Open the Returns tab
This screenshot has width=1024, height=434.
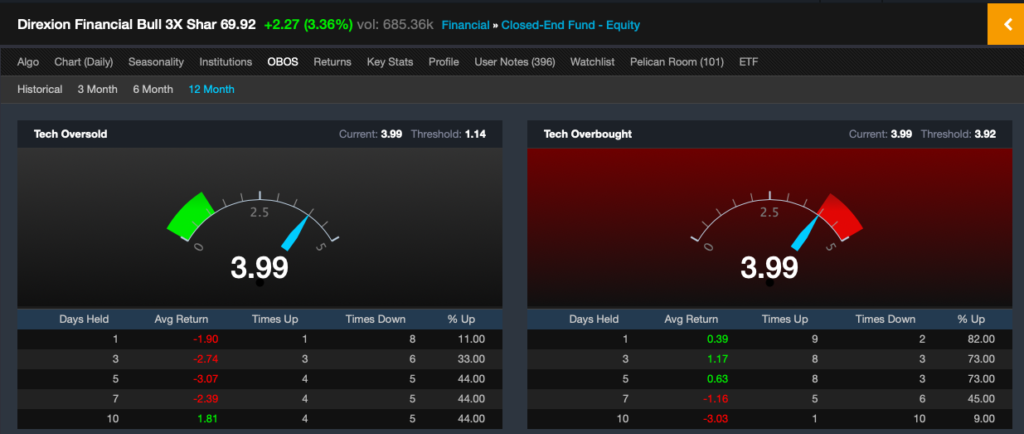(332, 62)
